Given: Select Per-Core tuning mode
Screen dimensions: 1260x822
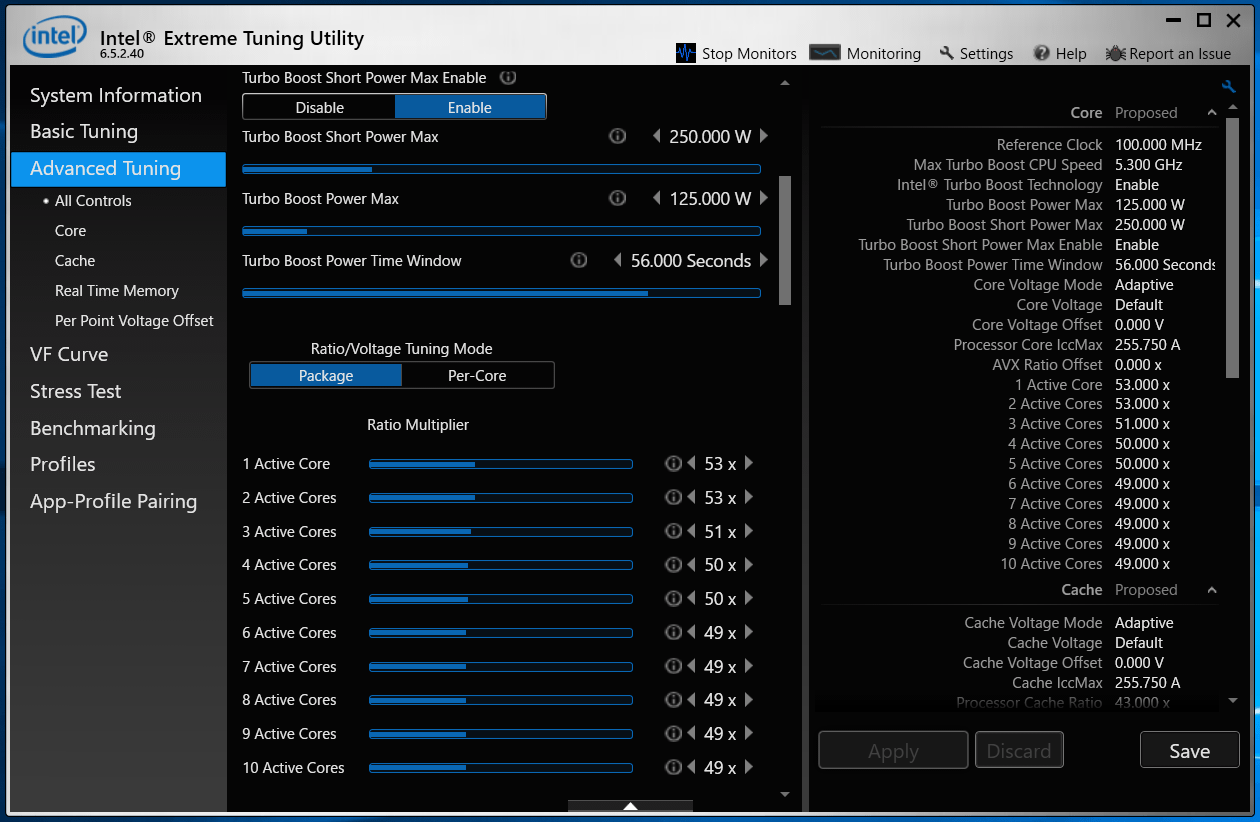Looking at the screenshot, I should pos(477,375).
